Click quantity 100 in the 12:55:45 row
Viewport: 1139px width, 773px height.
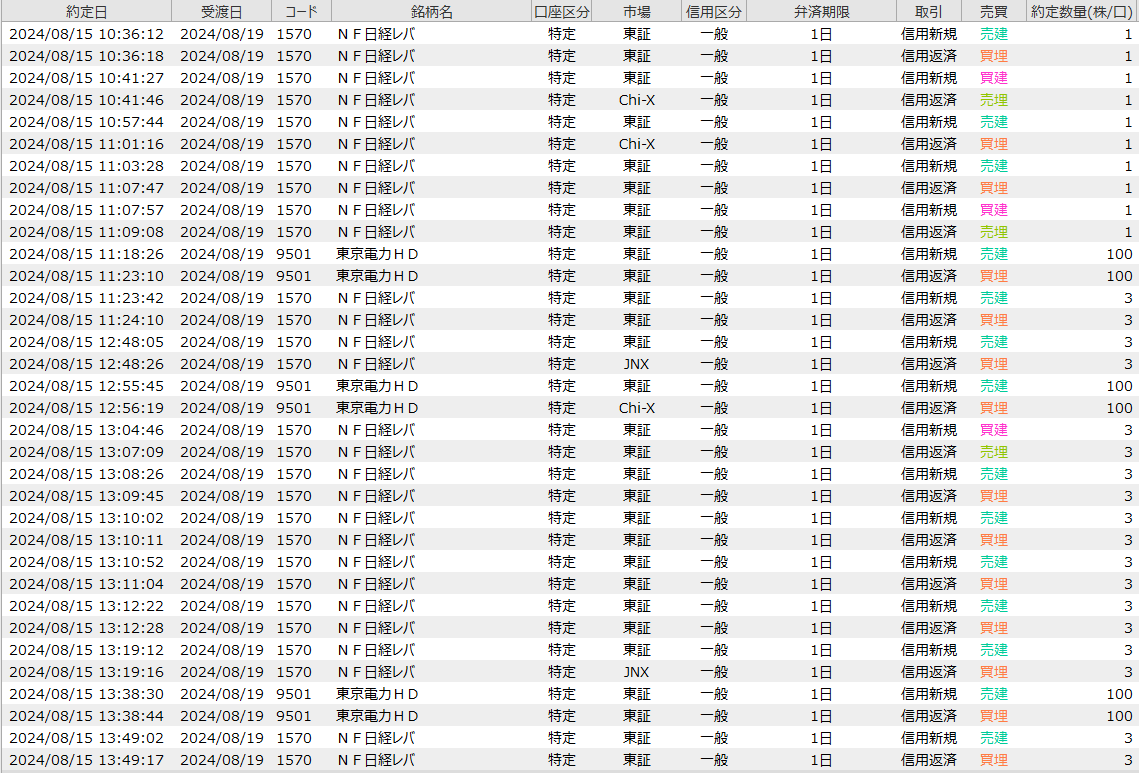[x=1119, y=386]
